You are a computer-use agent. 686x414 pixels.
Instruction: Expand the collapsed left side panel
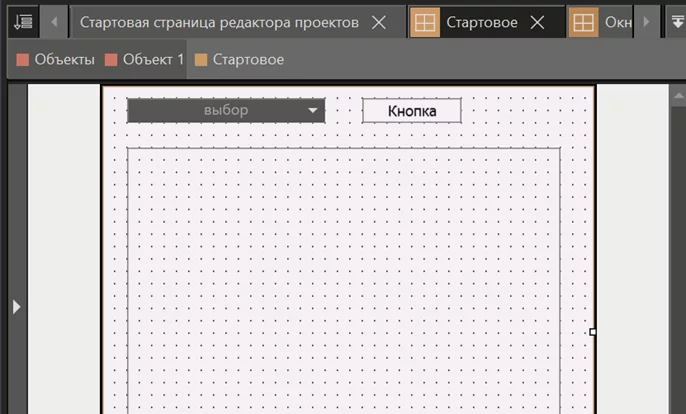coord(16,307)
